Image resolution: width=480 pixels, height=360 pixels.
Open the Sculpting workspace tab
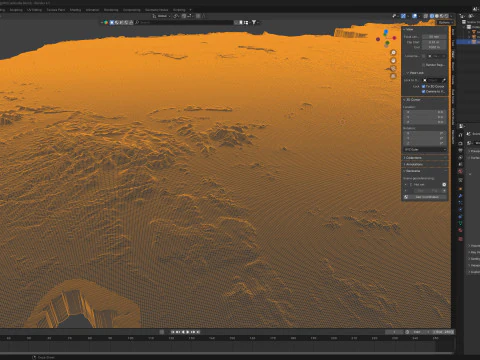pyautogui.click(x=16, y=10)
